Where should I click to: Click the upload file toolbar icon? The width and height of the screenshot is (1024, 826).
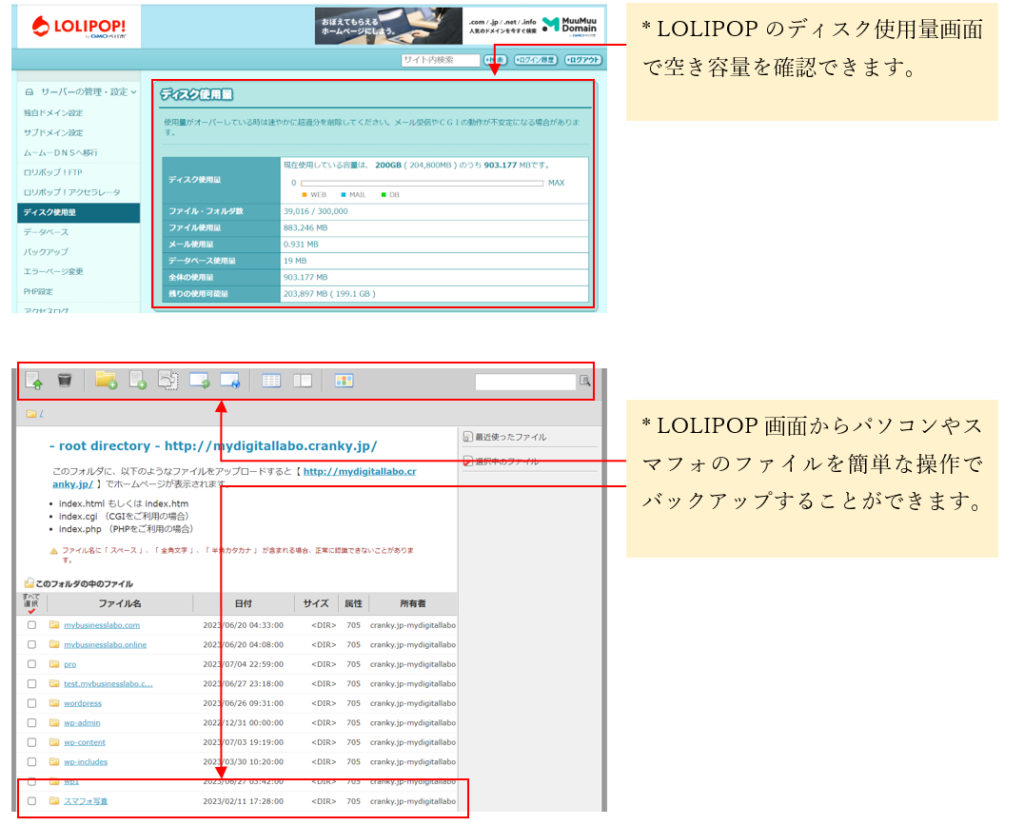pos(34,380)
